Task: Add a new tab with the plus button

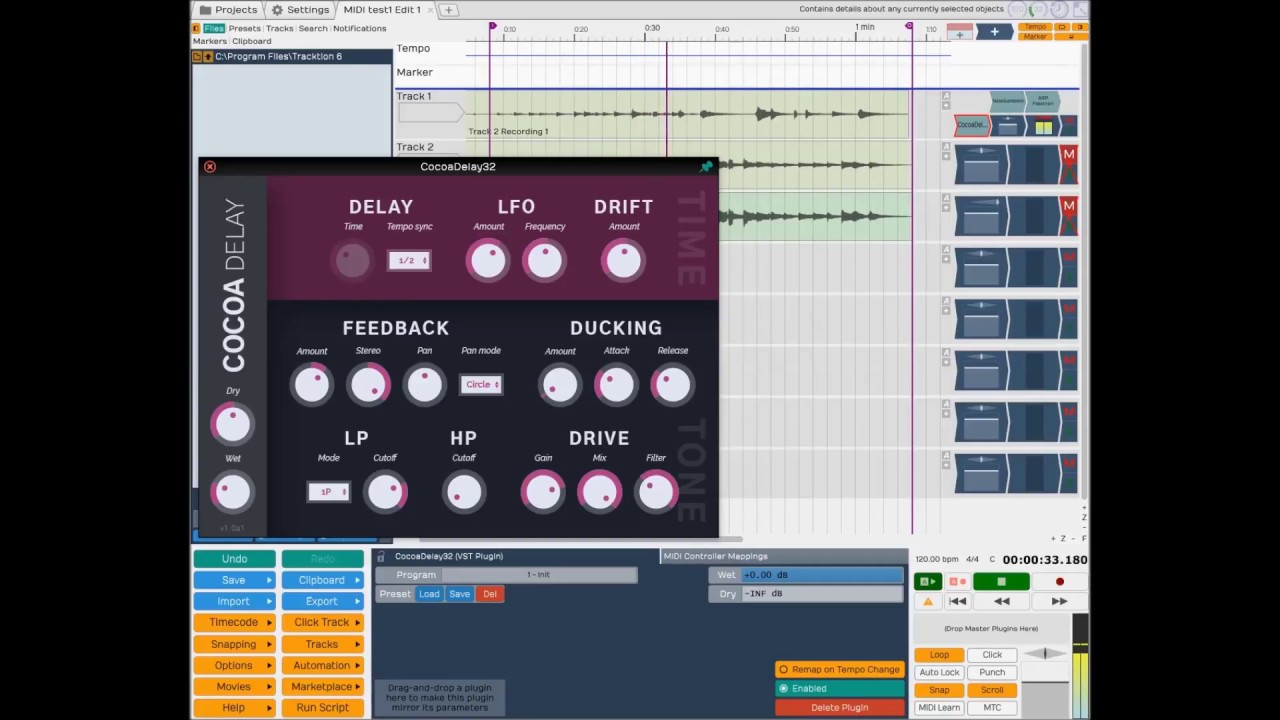Action: [x=449, y=10]
